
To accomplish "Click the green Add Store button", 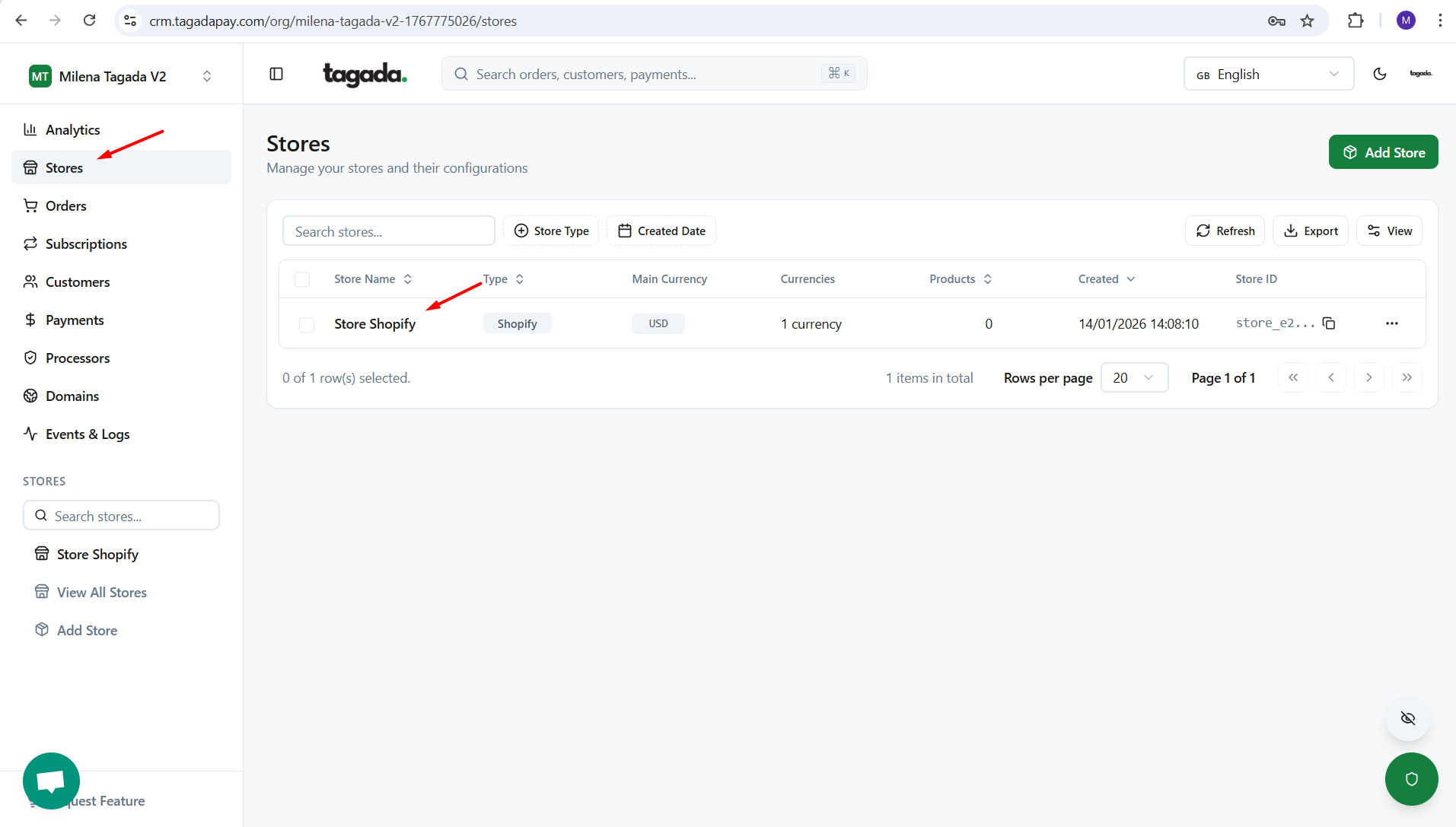I will click(1383, 152).
